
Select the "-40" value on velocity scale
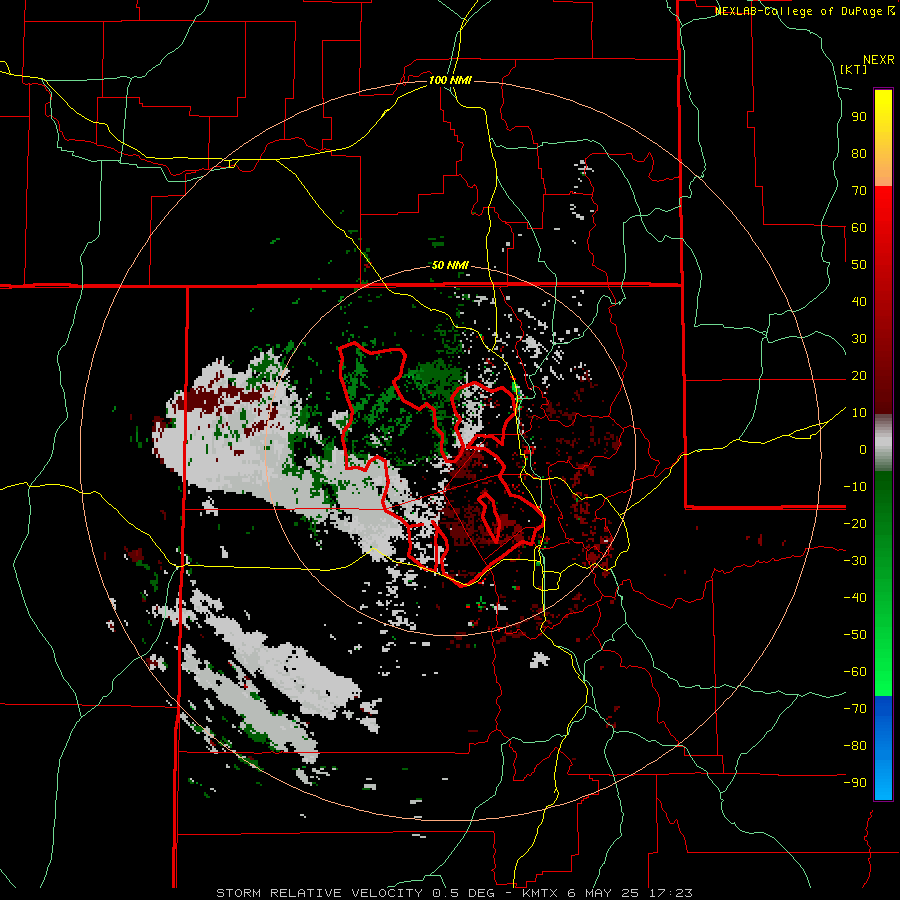coord(855,598)
